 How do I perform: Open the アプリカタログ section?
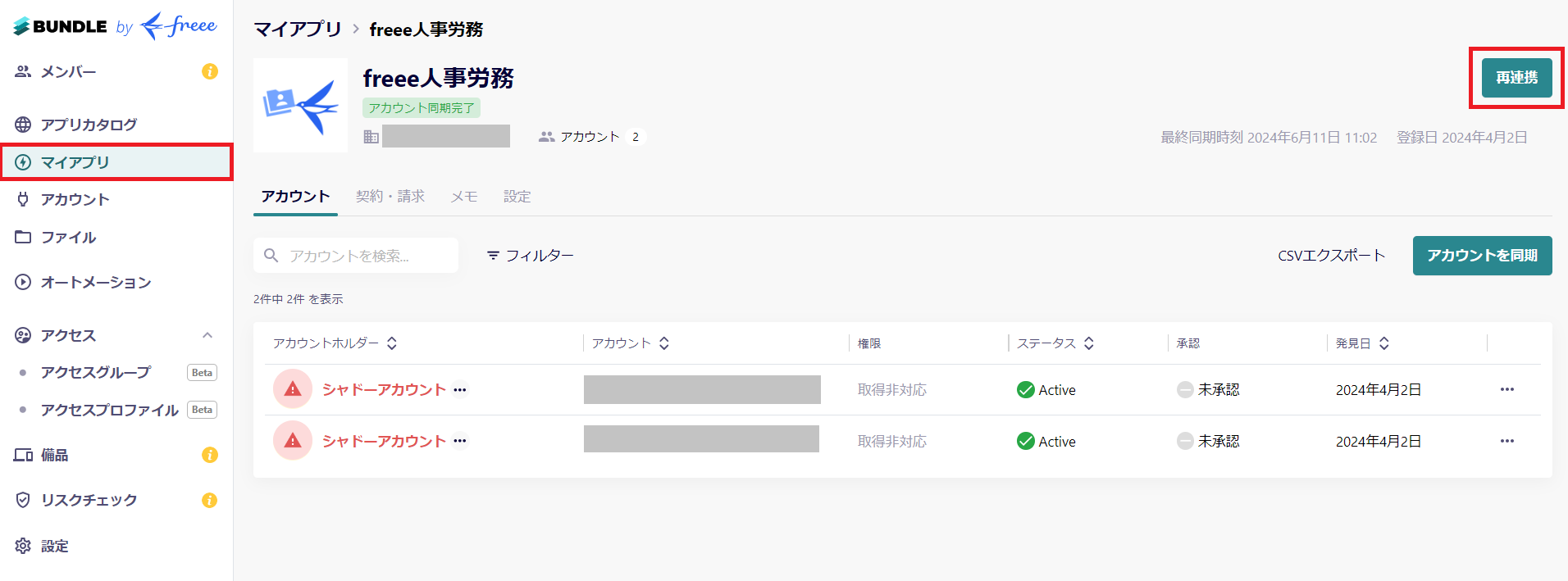pos(89,124)
